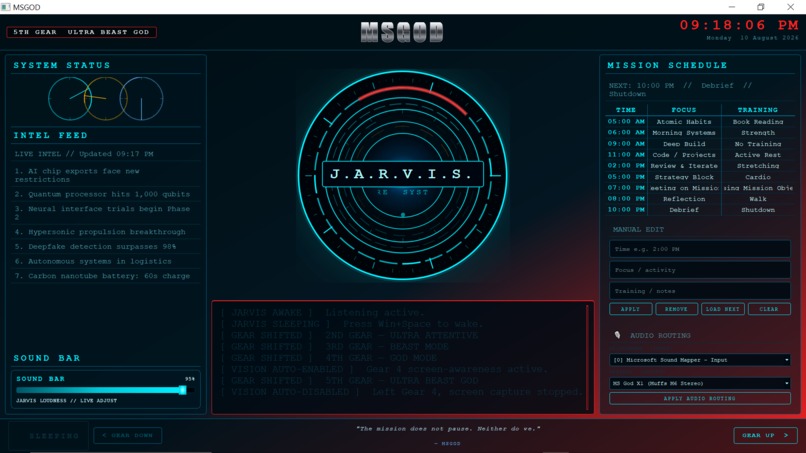Open the Microsoft Sound Mapper input dropdown
This screenshot has height=453, width=806.
[x=700, y=360]
